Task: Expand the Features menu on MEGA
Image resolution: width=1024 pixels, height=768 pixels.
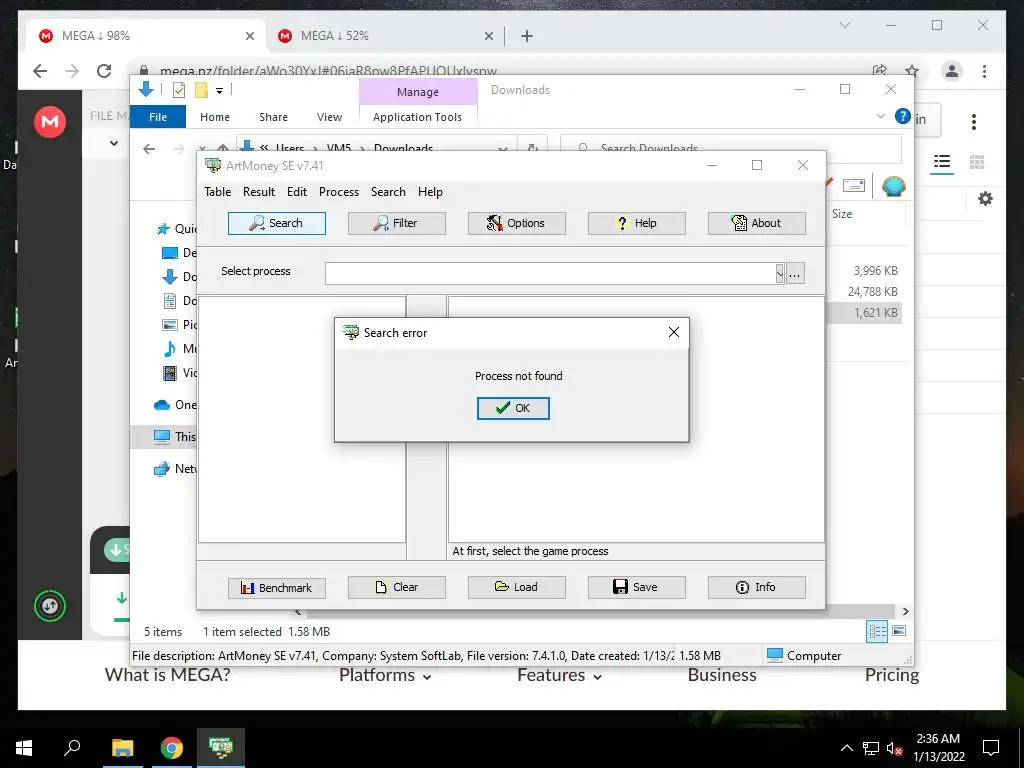Action: click(x=560, y=675)
